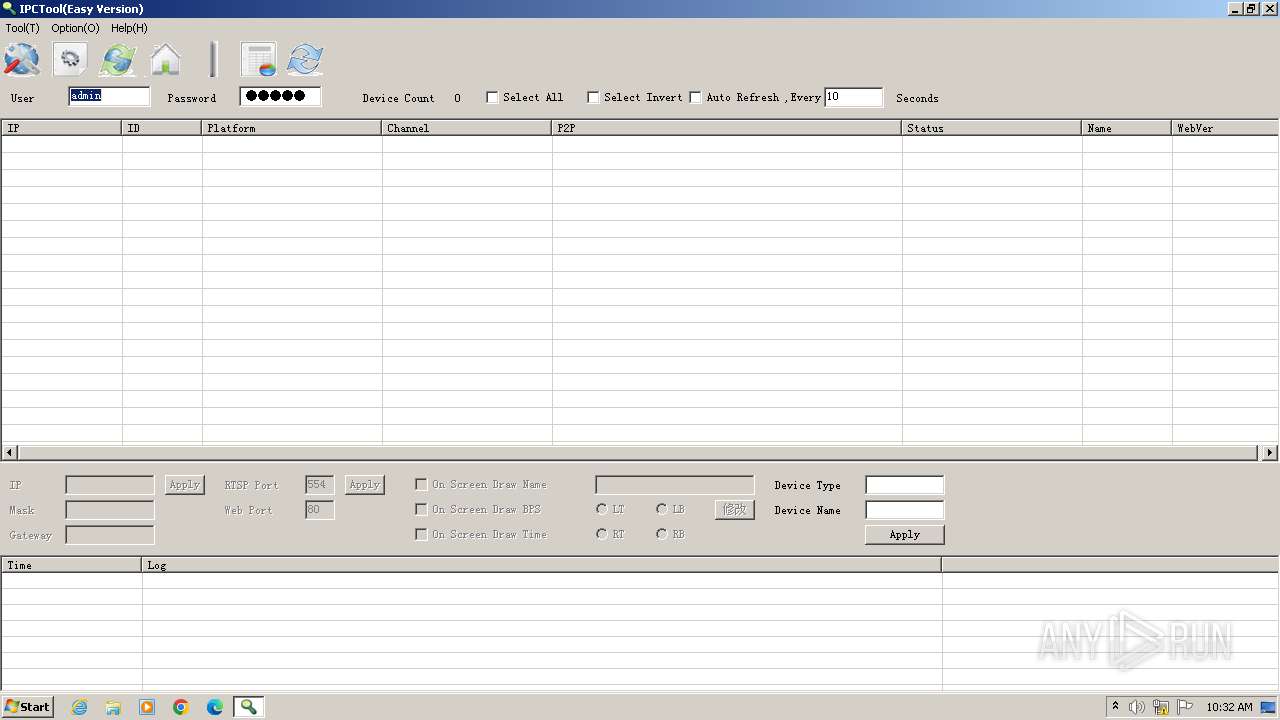Open Microsoft Edge from the taskbar
Screen dimensions: 1280x720
pos(215,707)
